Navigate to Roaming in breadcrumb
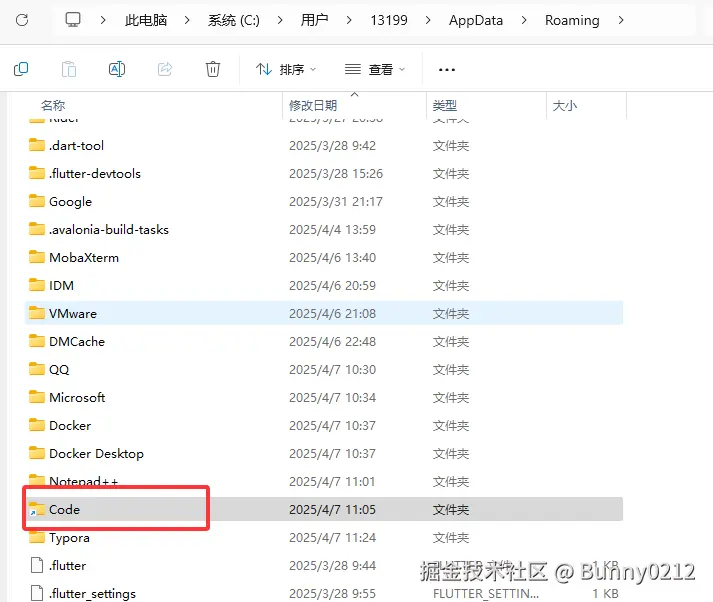The image size is (713, 602). pos(572,20)
